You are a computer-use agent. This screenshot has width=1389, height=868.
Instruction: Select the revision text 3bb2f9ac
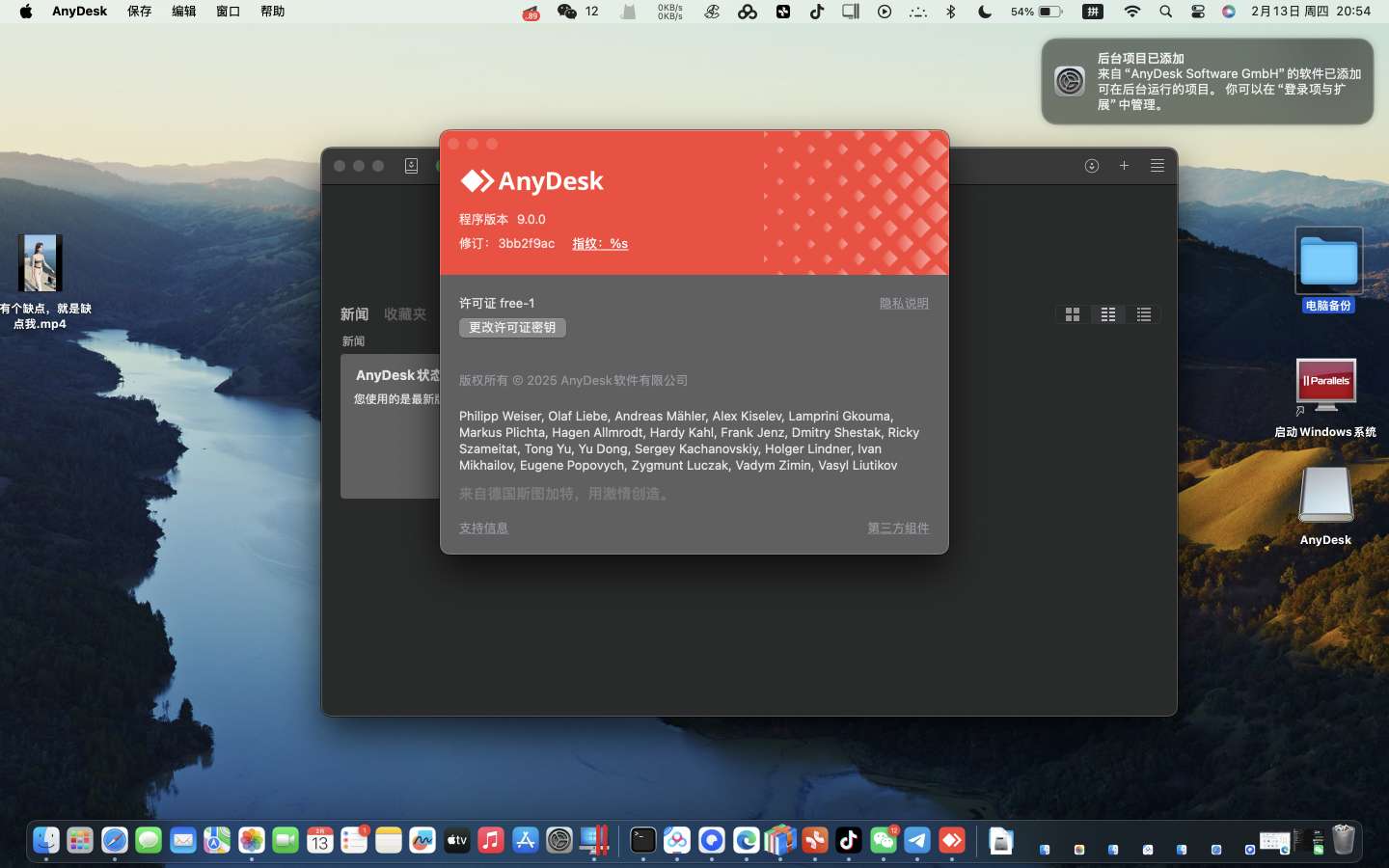527,244
